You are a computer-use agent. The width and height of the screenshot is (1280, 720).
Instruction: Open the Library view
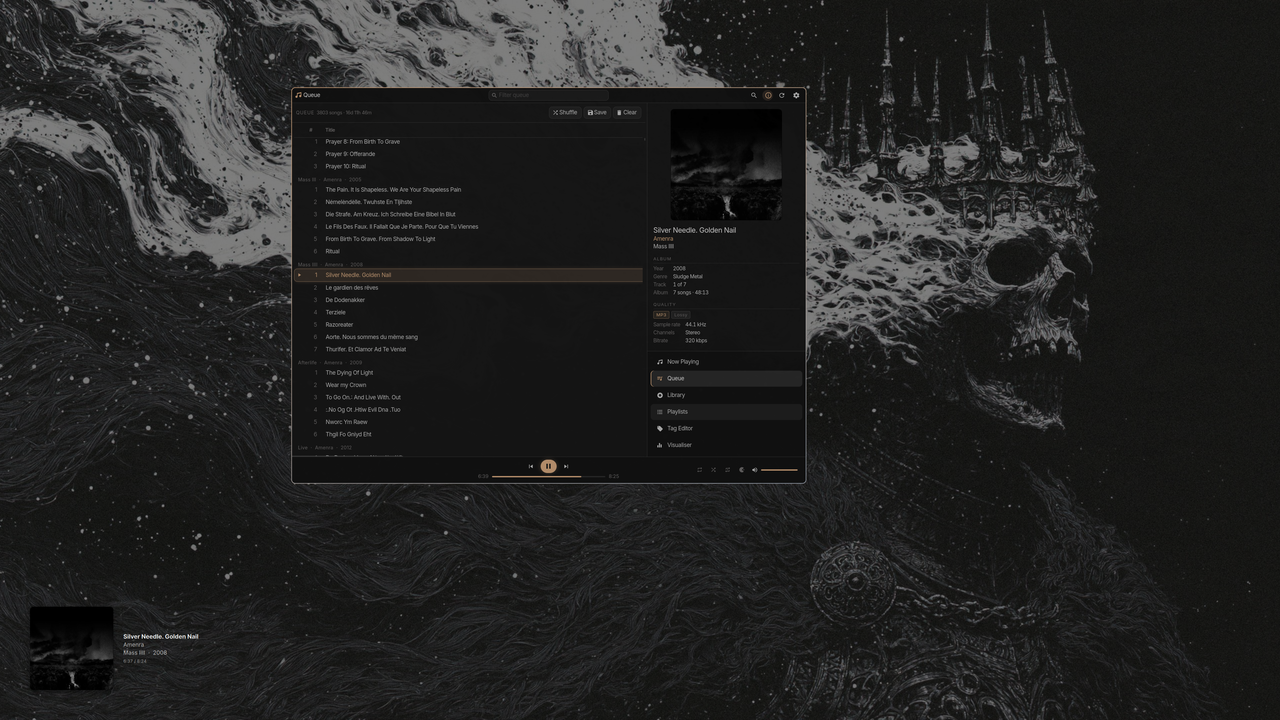pos(726,395)
